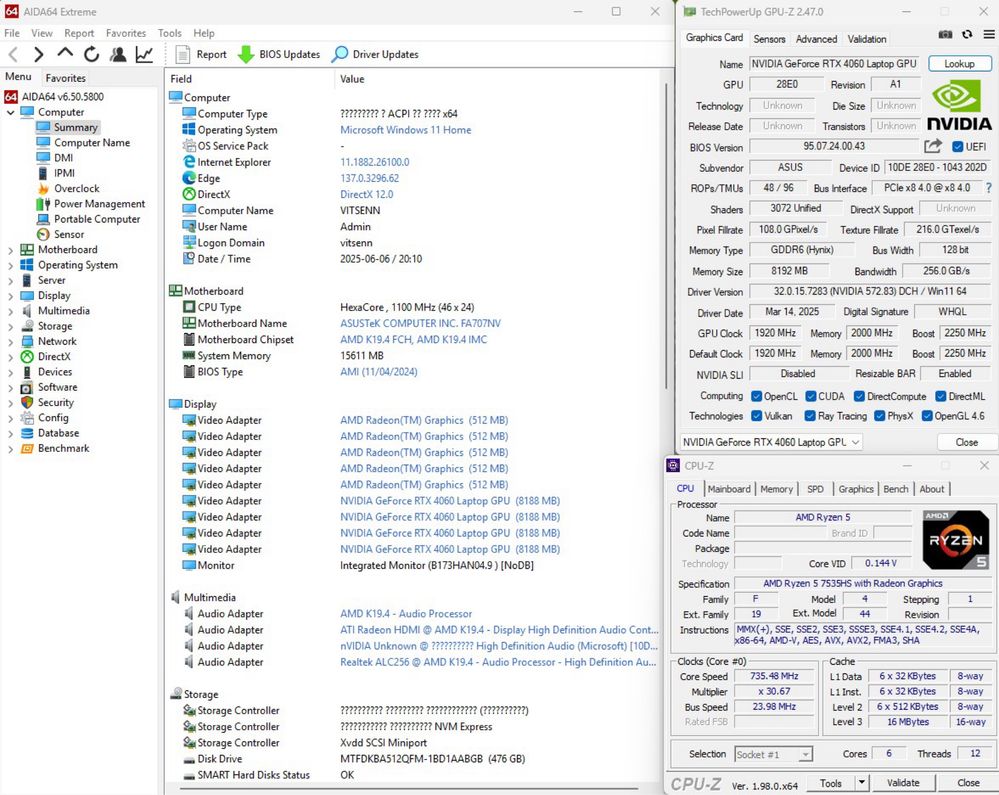This screenshot has height=795, width=999.
Task: Open the CPU-Z Socket #1 selection dropdown
Action: pos(773,754)
